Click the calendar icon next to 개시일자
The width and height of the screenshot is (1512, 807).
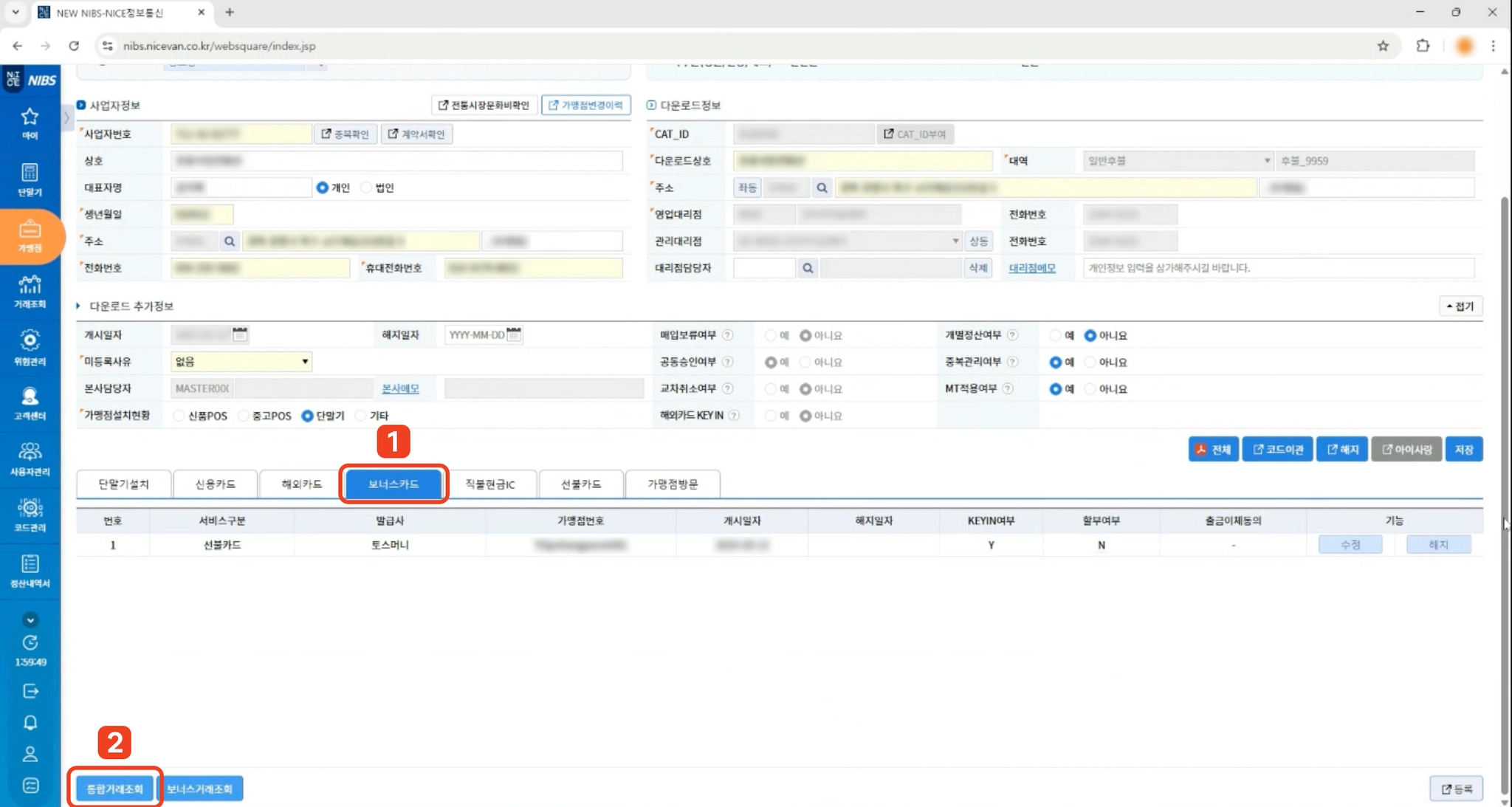tap(240, 334)
